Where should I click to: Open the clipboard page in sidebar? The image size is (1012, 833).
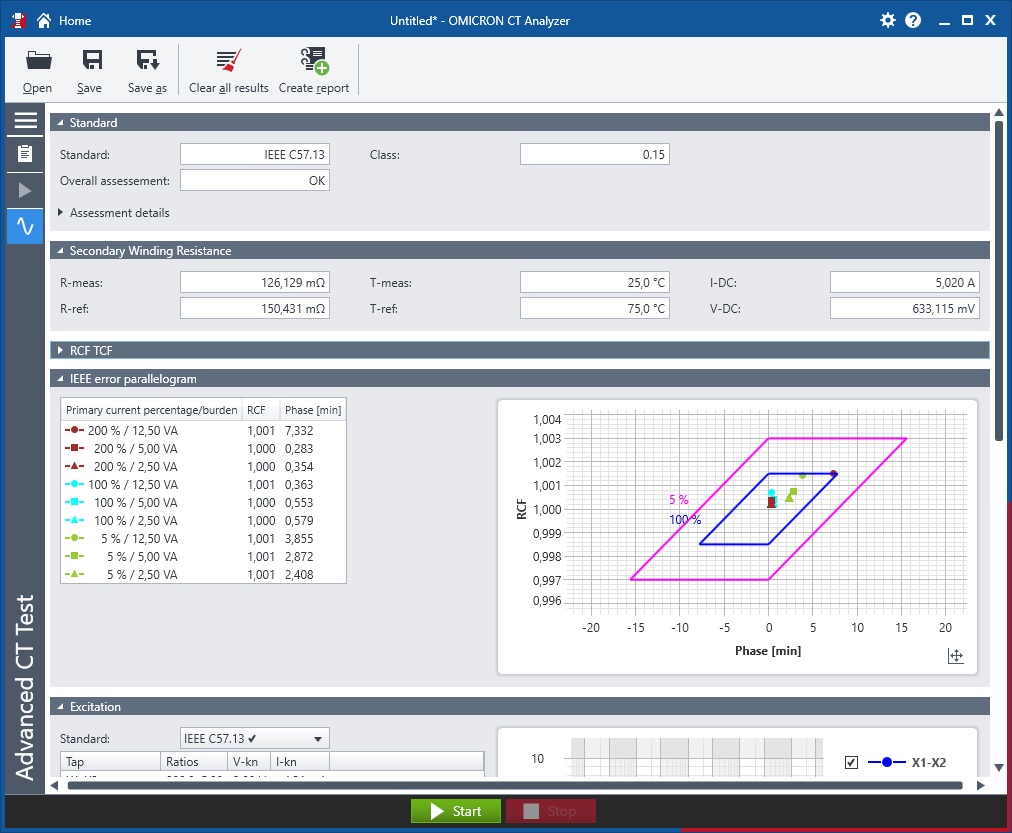pos(25,154)
